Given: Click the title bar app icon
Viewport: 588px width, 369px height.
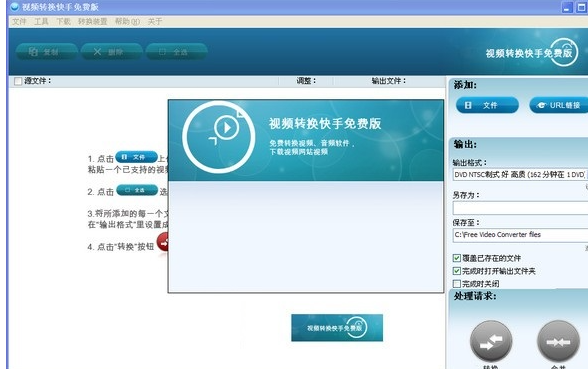Looking at the screenshot, I should click(x=15, y=6).
